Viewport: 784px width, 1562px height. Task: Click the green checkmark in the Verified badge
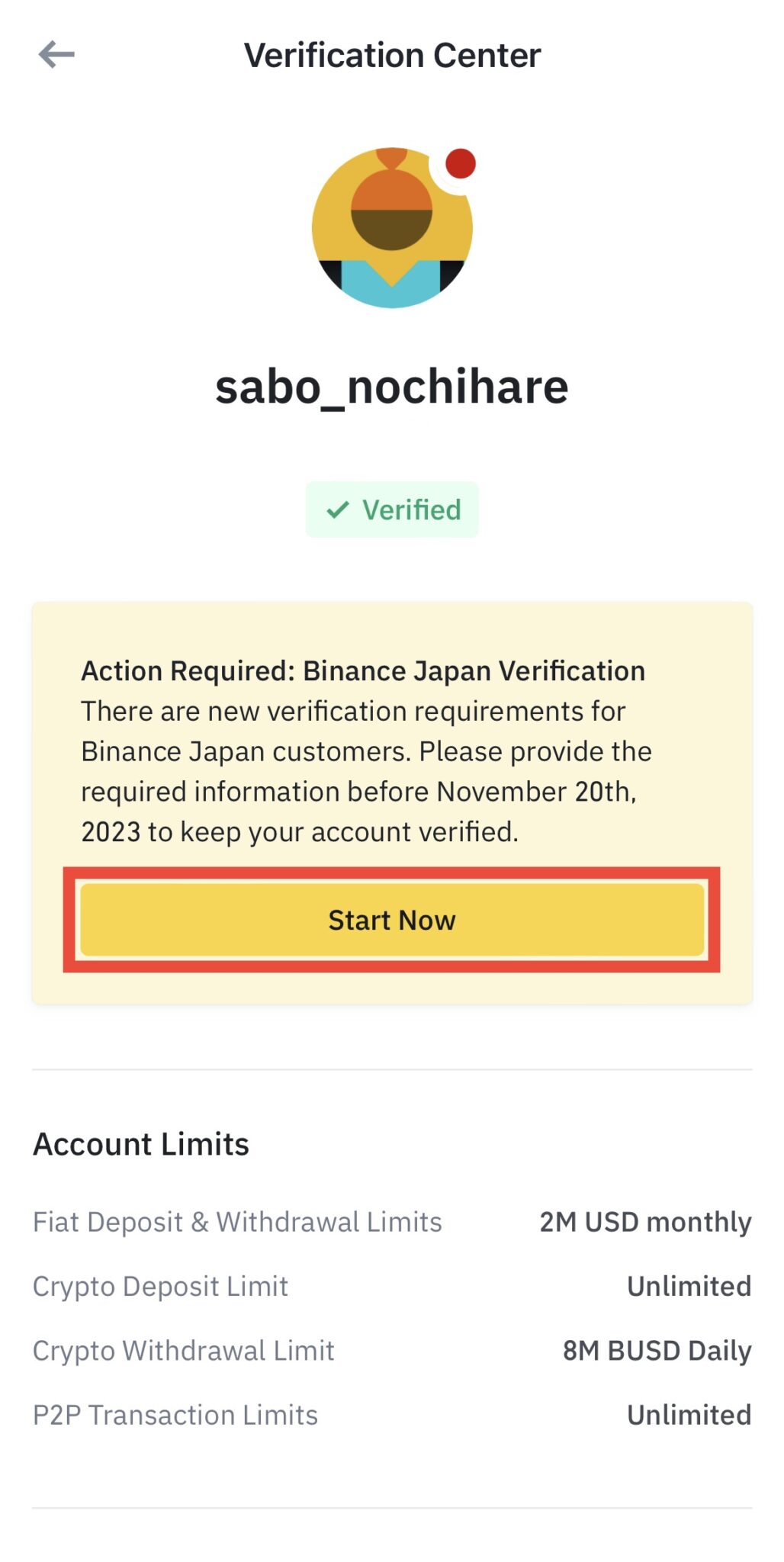339,509
